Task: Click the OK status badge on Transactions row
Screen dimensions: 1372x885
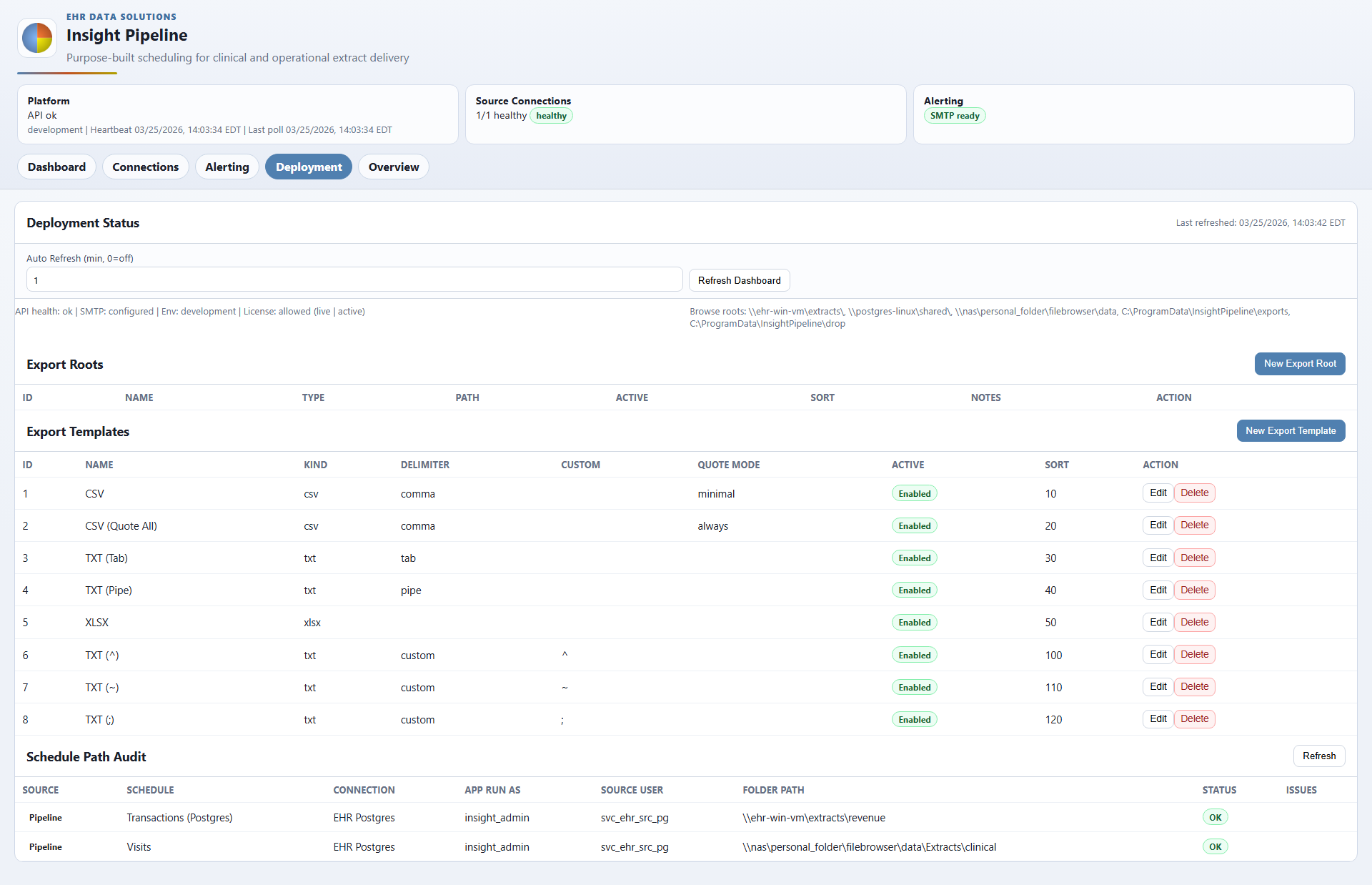Action: tap(1216, 817)
